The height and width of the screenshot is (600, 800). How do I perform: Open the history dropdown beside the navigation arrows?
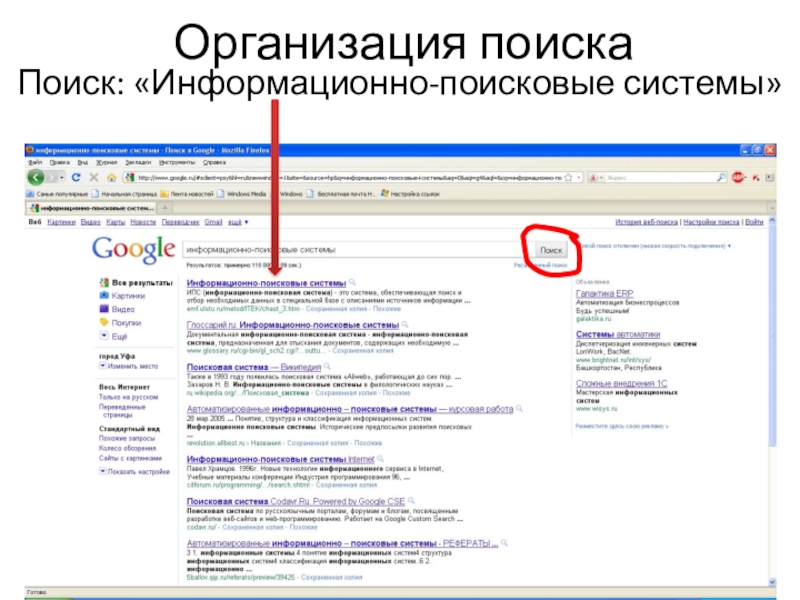pyautogui.click(x=62, y=178)
